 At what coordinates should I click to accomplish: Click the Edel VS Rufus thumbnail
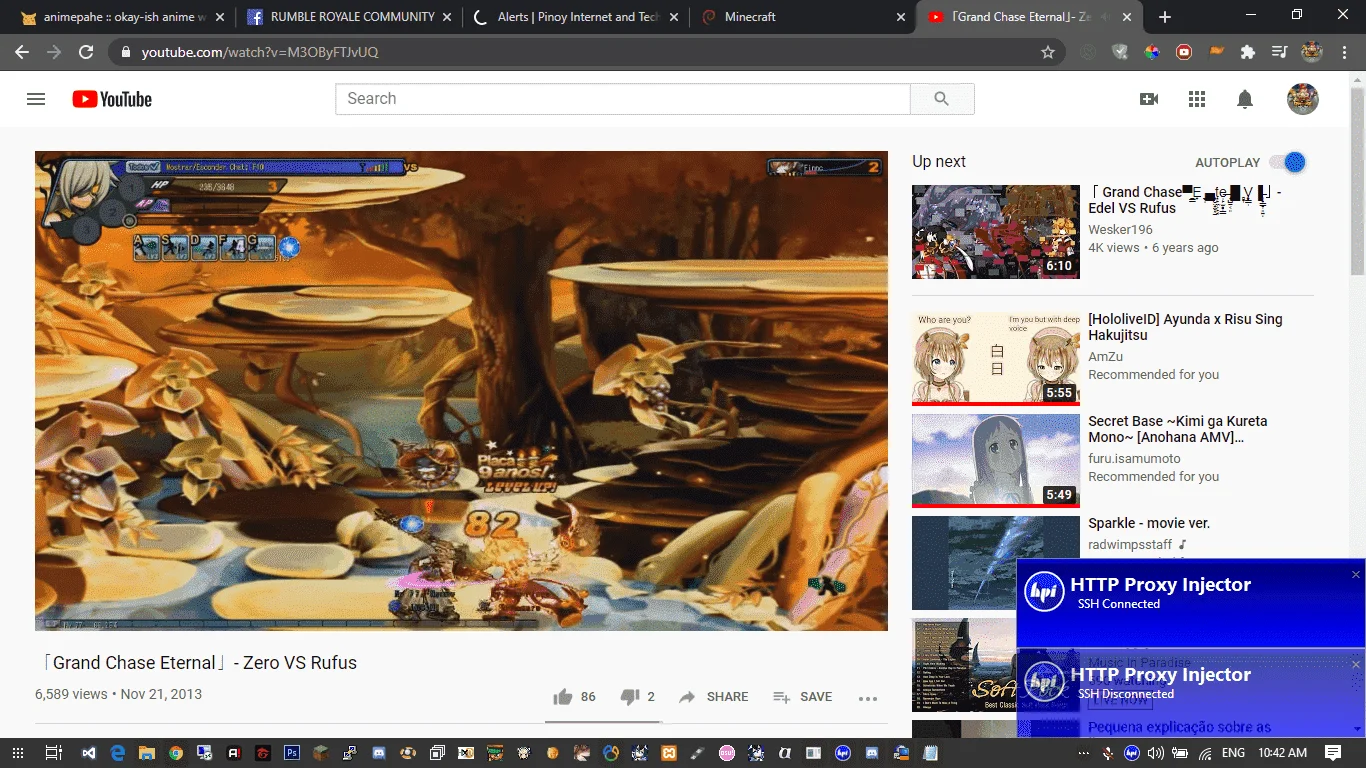coord(996,231)
